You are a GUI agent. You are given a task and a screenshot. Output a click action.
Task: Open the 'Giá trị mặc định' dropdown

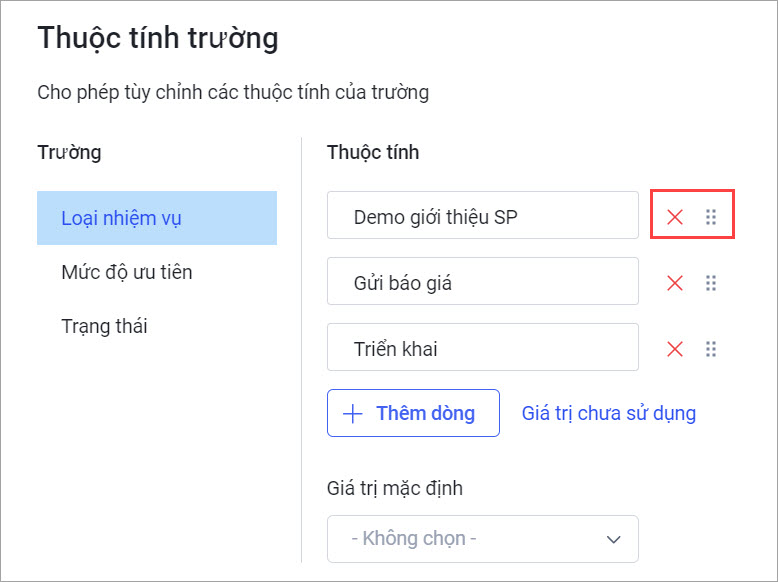pyautogui.click(x=483, y=538)
